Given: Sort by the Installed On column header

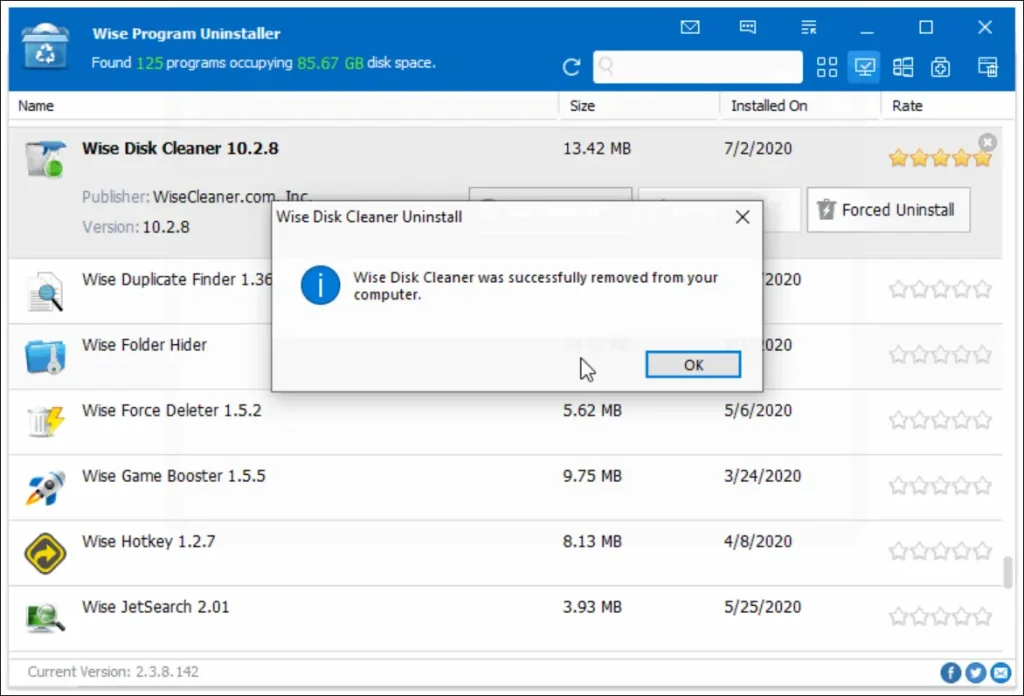Looking at the screenshot, I should pos(769,106).
